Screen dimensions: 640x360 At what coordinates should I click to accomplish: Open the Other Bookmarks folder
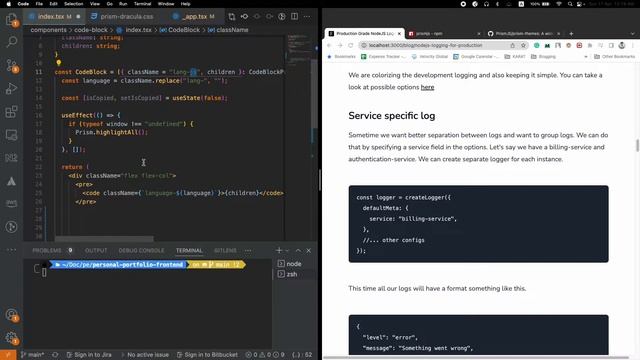click(x=614, y=57)
